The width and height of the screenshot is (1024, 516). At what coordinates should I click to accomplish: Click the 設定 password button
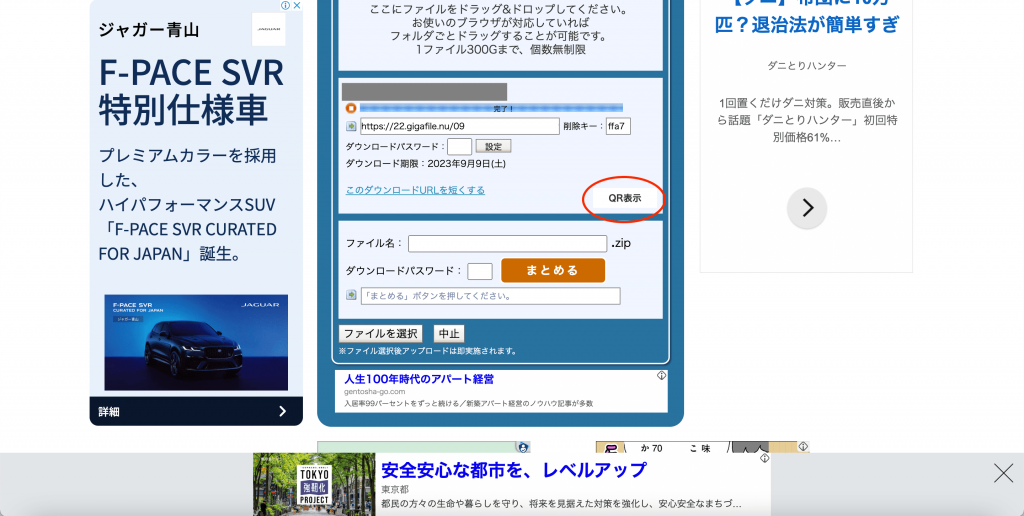pos(493,146)
